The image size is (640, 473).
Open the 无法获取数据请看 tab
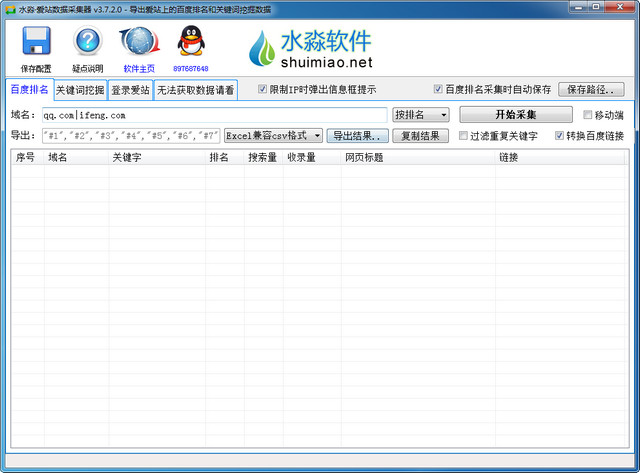(196, 90)
